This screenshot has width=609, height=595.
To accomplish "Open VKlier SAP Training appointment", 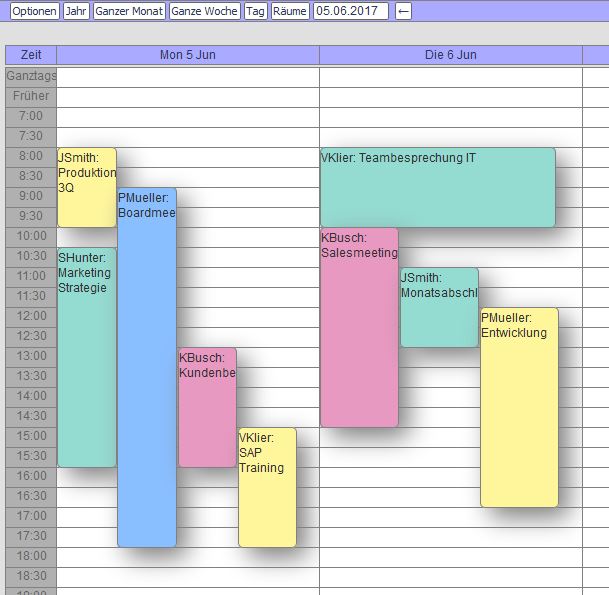I will pos(267,487).
